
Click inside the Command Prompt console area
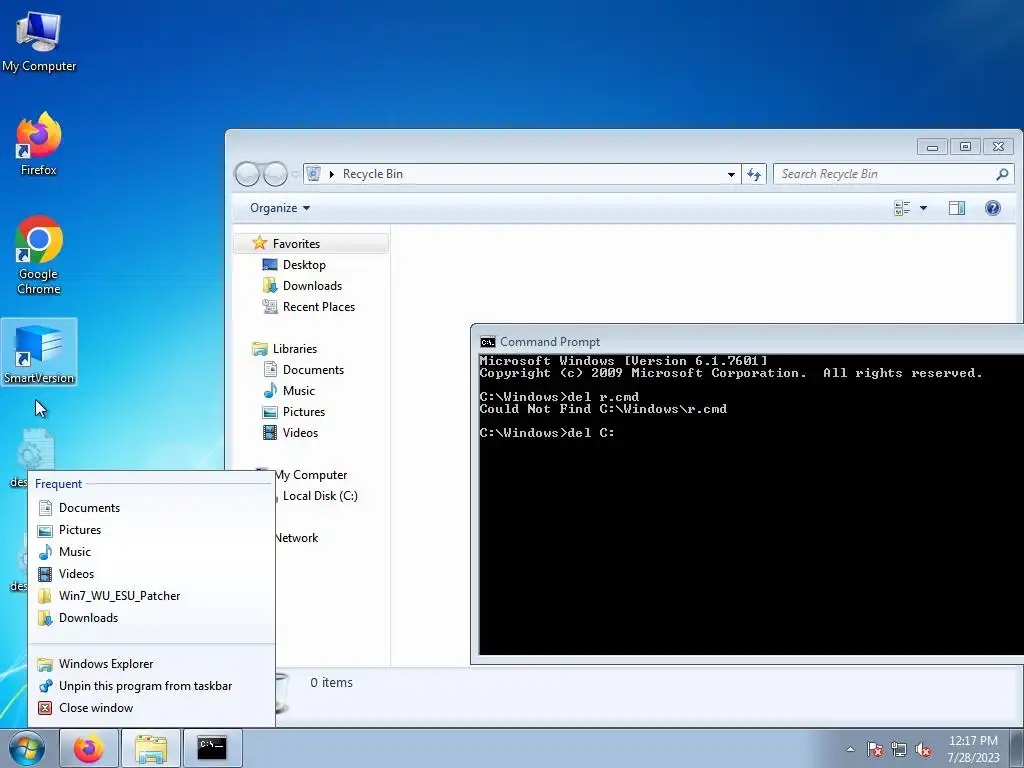coord(751,505)
